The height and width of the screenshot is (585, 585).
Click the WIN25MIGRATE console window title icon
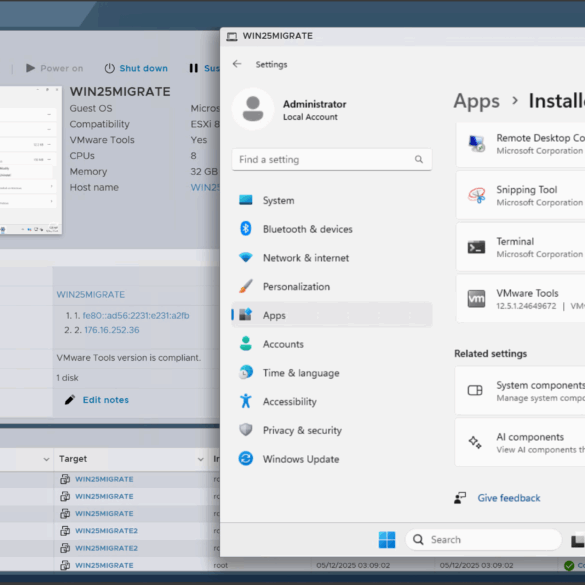coord(232,37)
